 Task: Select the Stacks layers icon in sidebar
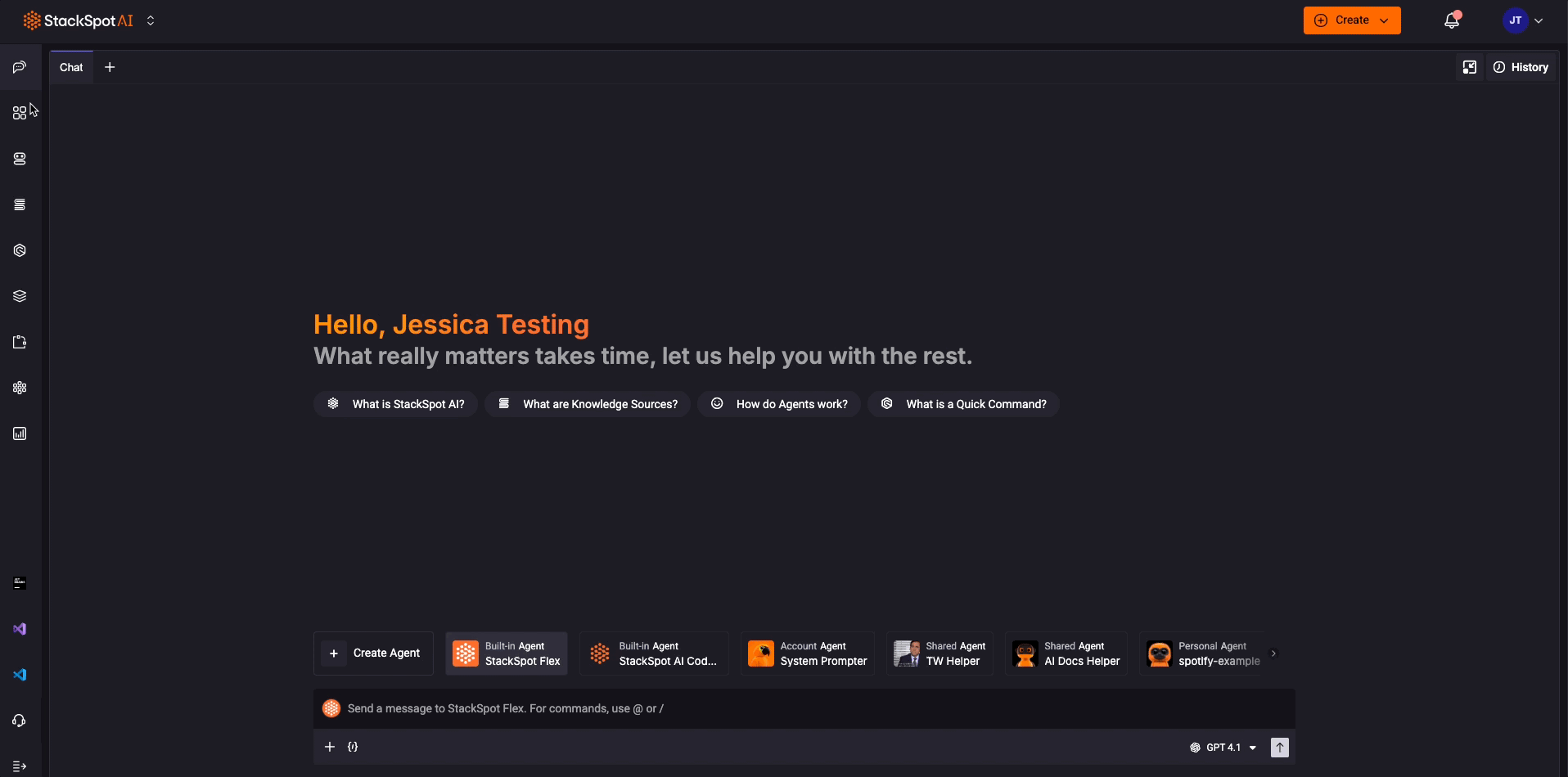[20, 295]
